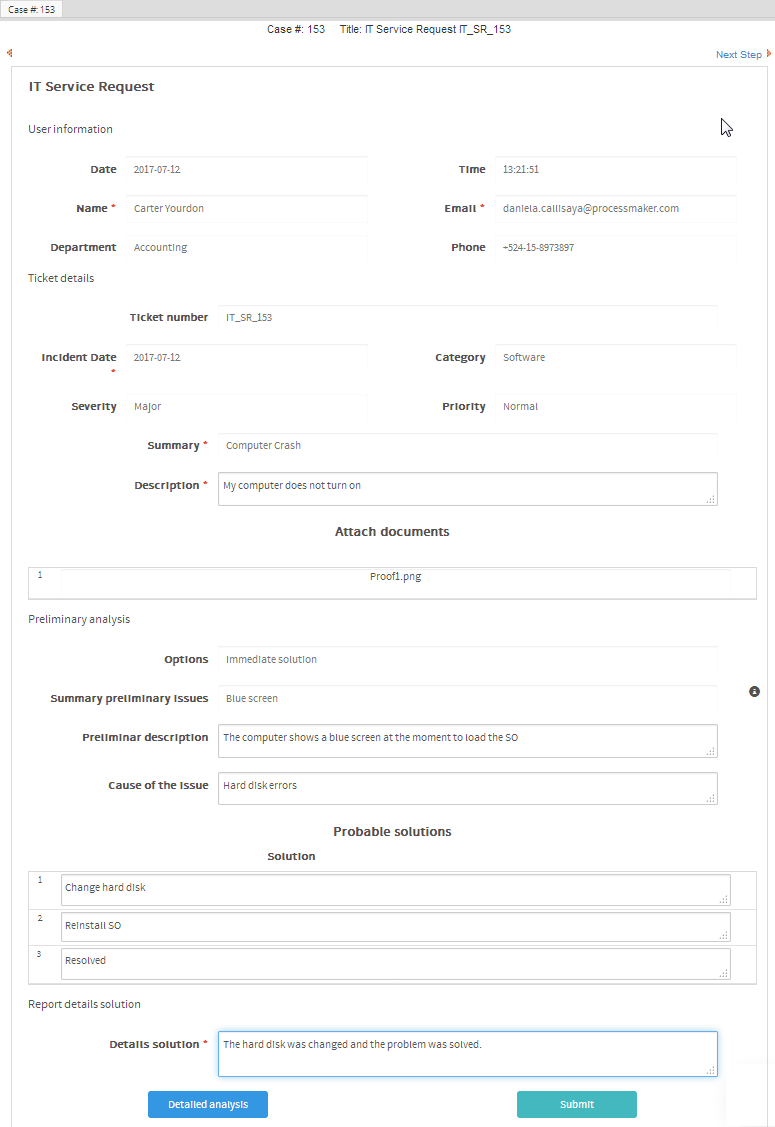Open the attached Proof1.png file

click(395, 577)
